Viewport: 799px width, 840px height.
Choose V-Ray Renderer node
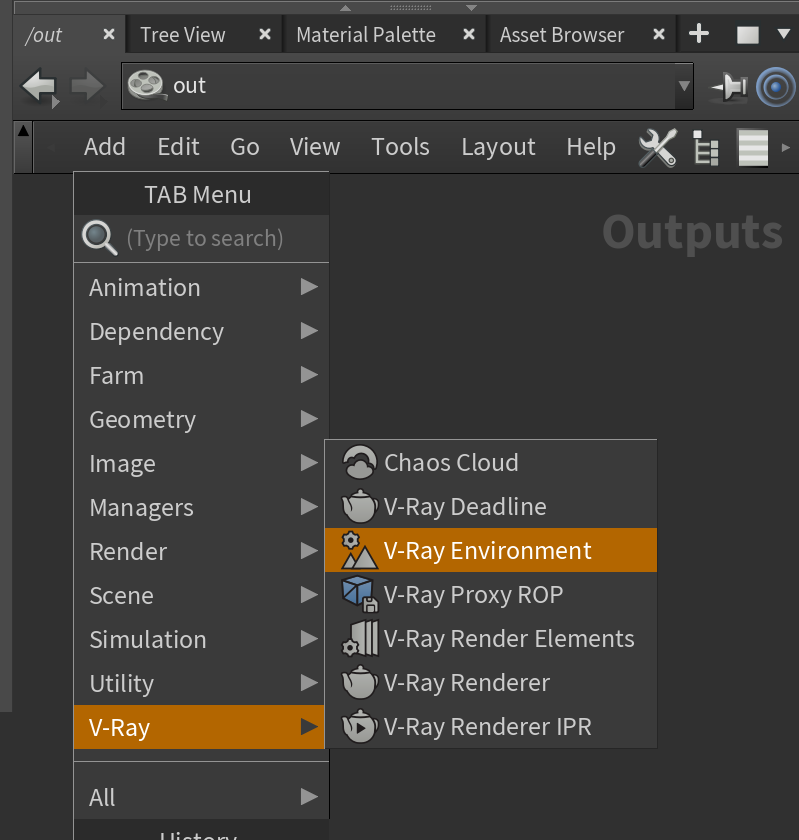(491, 682)
